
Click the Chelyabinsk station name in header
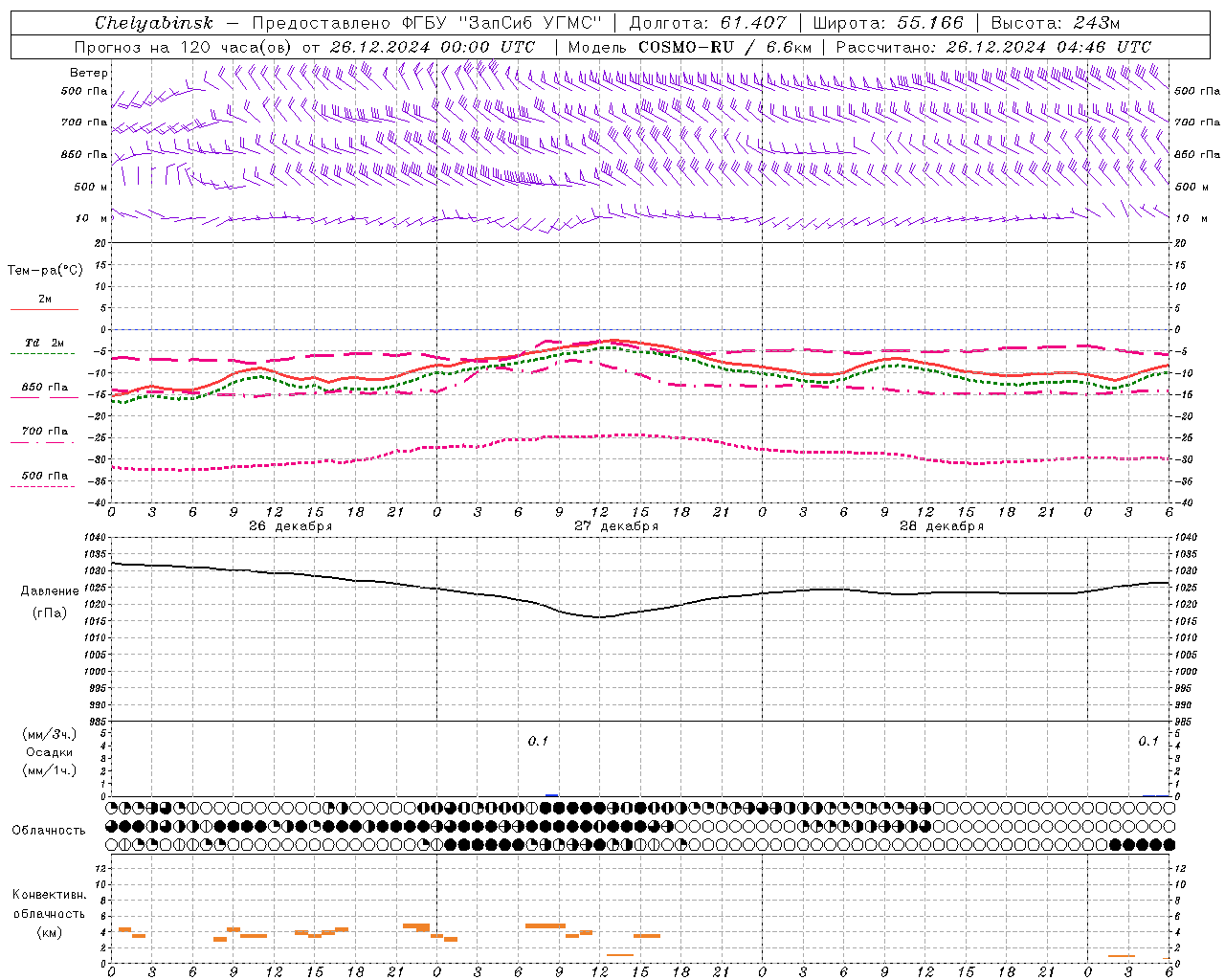coord(154,23)
